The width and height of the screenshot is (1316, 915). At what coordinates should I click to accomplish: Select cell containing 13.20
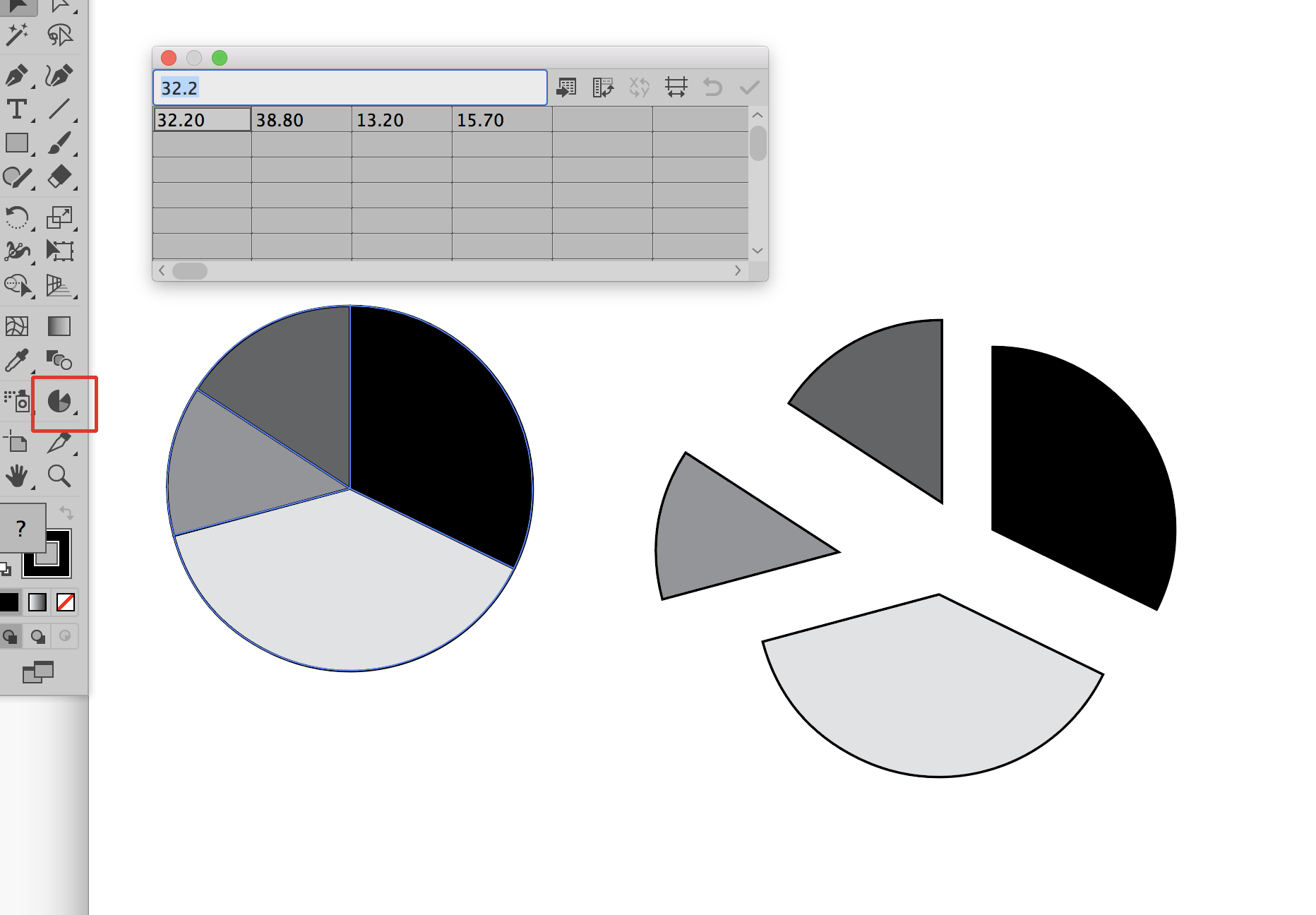click(402, 119)
